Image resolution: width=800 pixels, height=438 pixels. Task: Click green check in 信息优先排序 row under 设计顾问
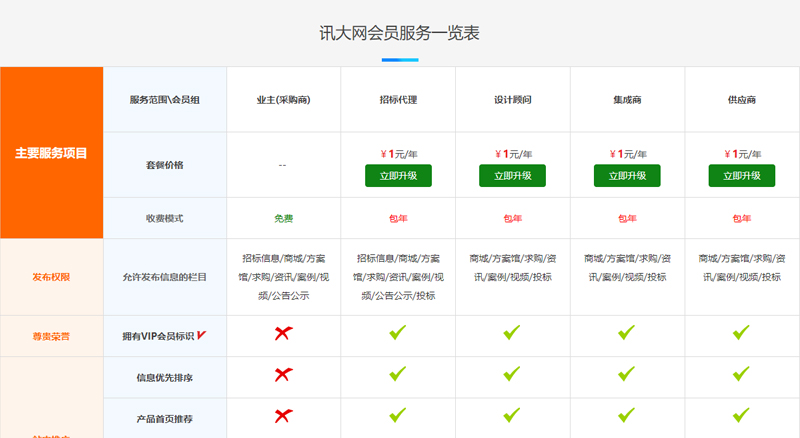(512, 374)
